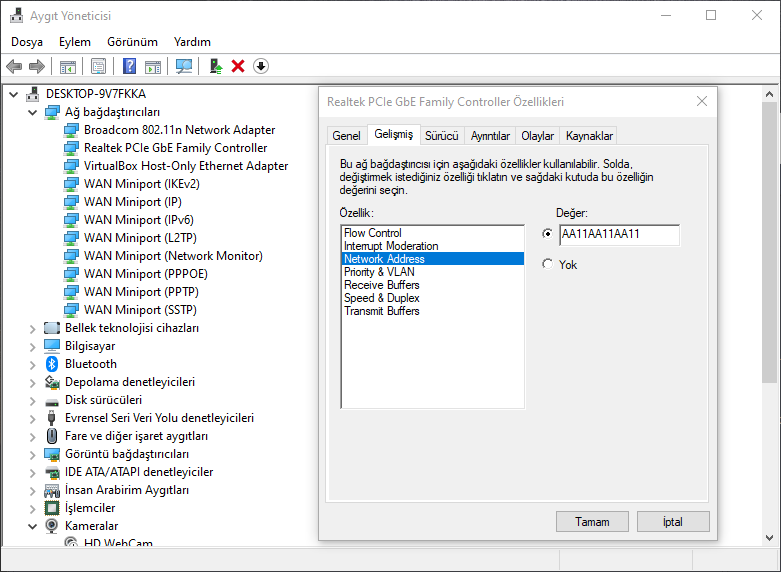Click the Realtek PCIe GbE Controller icon
781x572 pixels.
[x=71, y=148]
